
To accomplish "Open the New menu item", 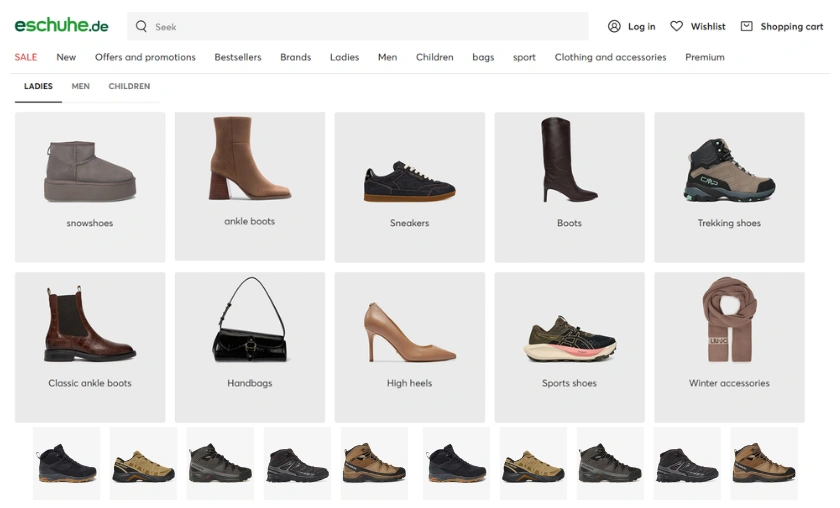I will click(x=66, y=57).
